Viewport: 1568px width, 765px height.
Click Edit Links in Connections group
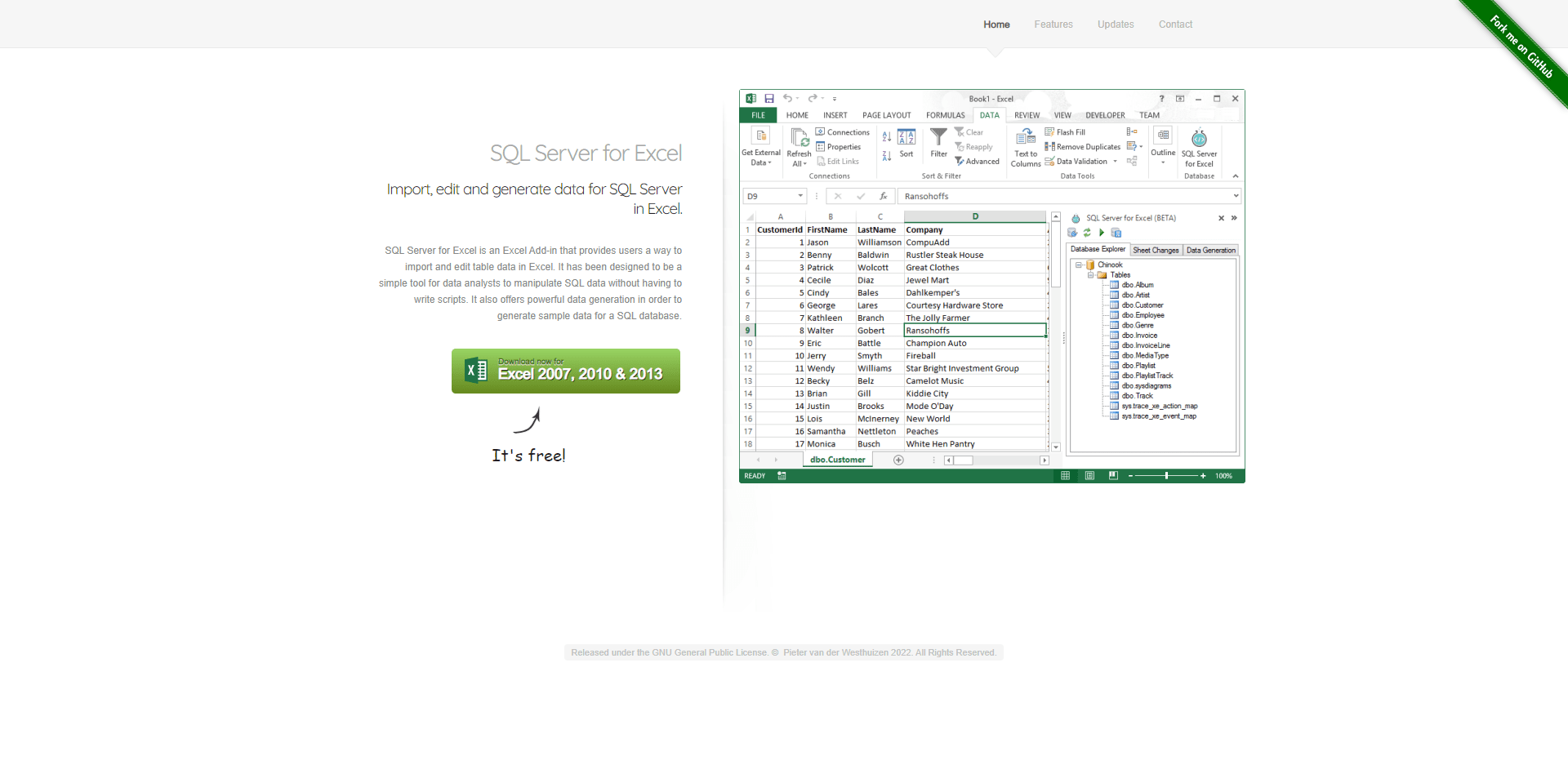point(838,162)
